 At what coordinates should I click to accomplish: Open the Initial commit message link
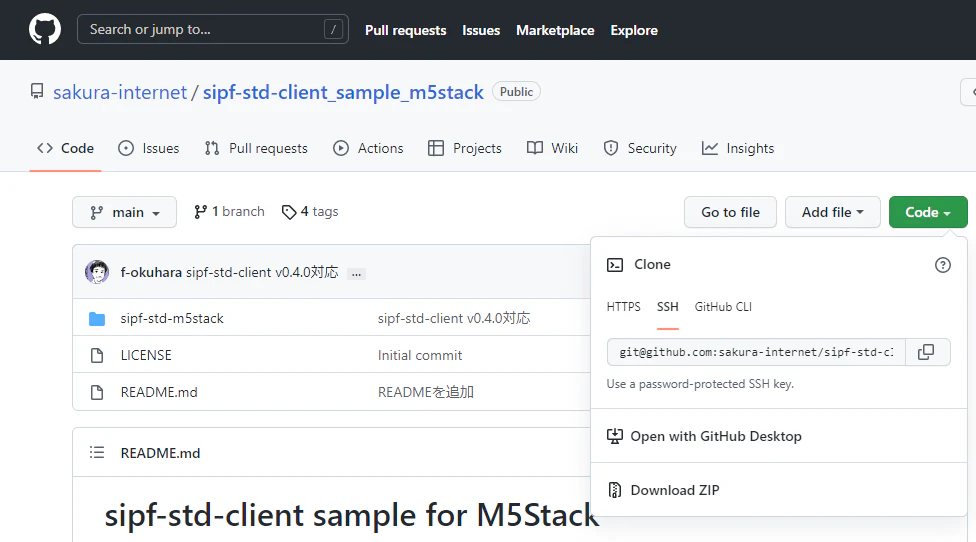click(x=420, y=355)
